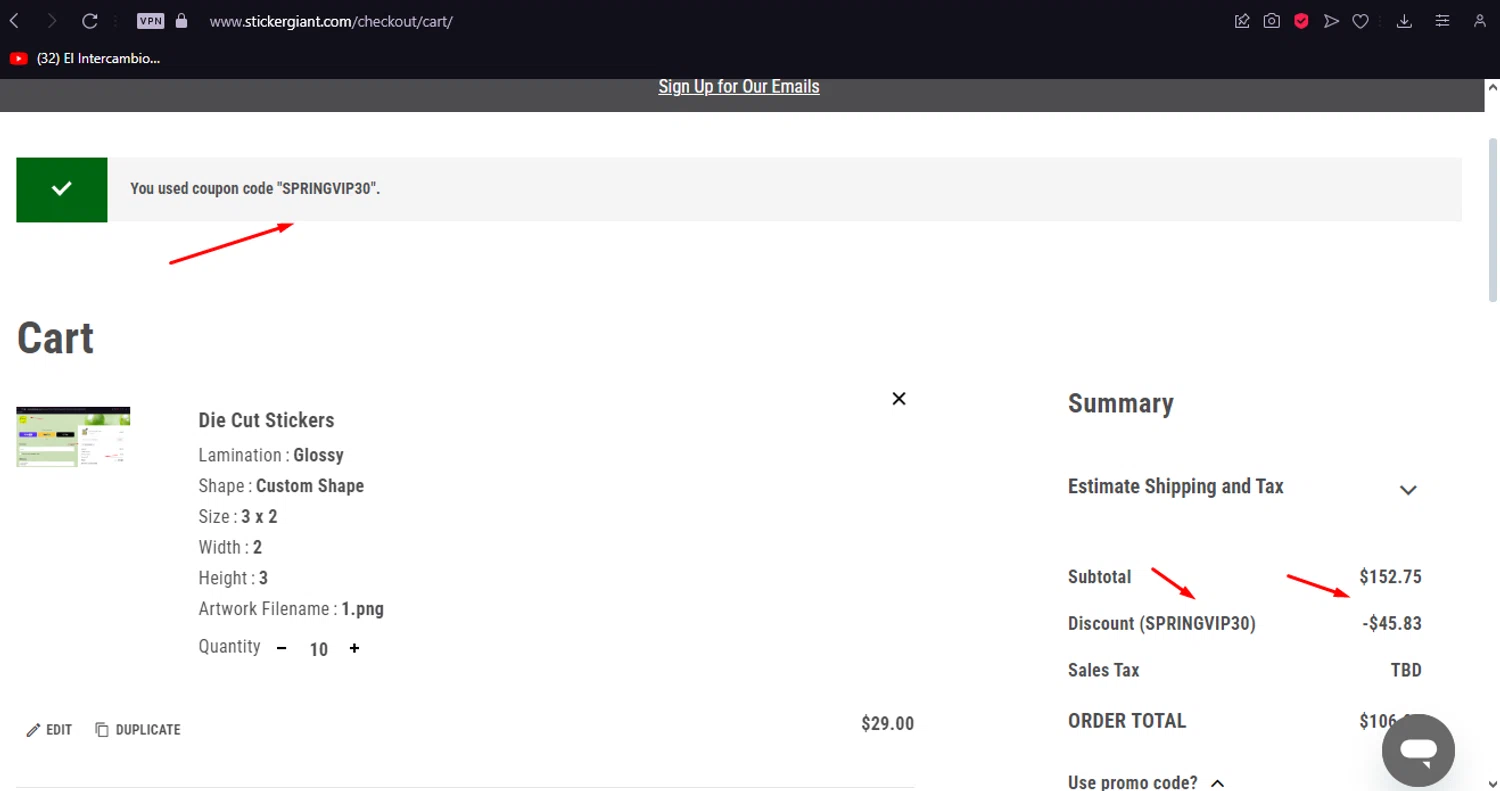Select the Cart page heading
The image size is (1500, 791).
point(55,338)
